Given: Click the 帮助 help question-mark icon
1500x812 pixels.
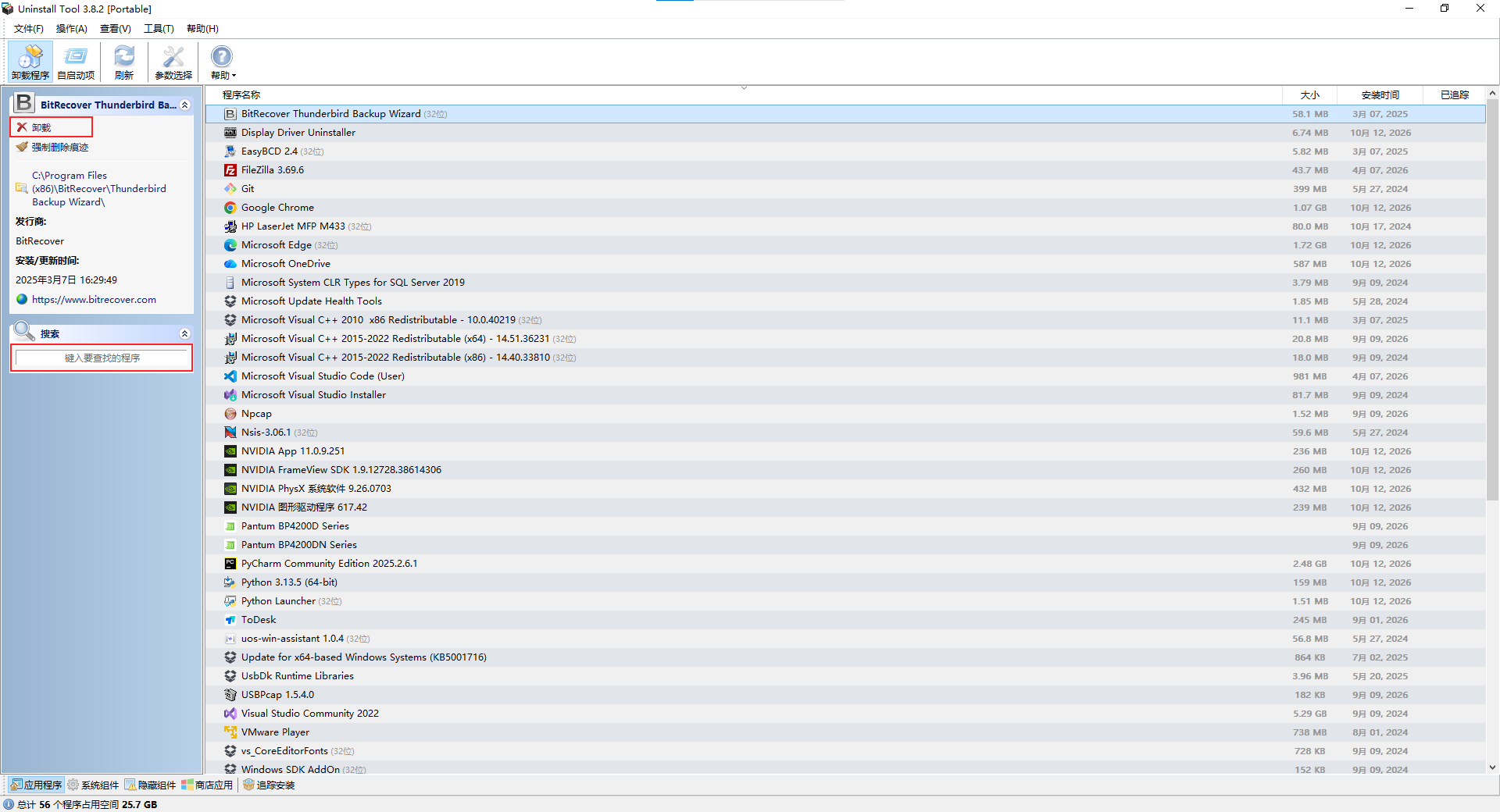Looking at the screenshot, I should [x=223, y=62].
